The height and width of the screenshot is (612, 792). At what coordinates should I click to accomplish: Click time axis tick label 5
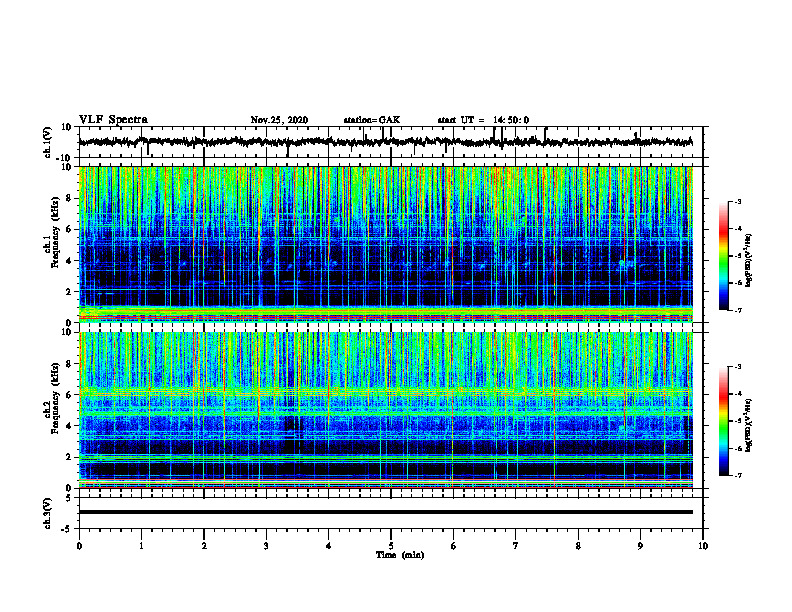click(391, 546)
